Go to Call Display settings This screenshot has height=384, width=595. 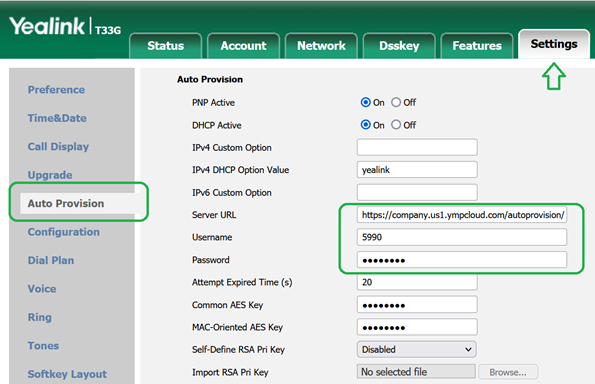(58, 147)
